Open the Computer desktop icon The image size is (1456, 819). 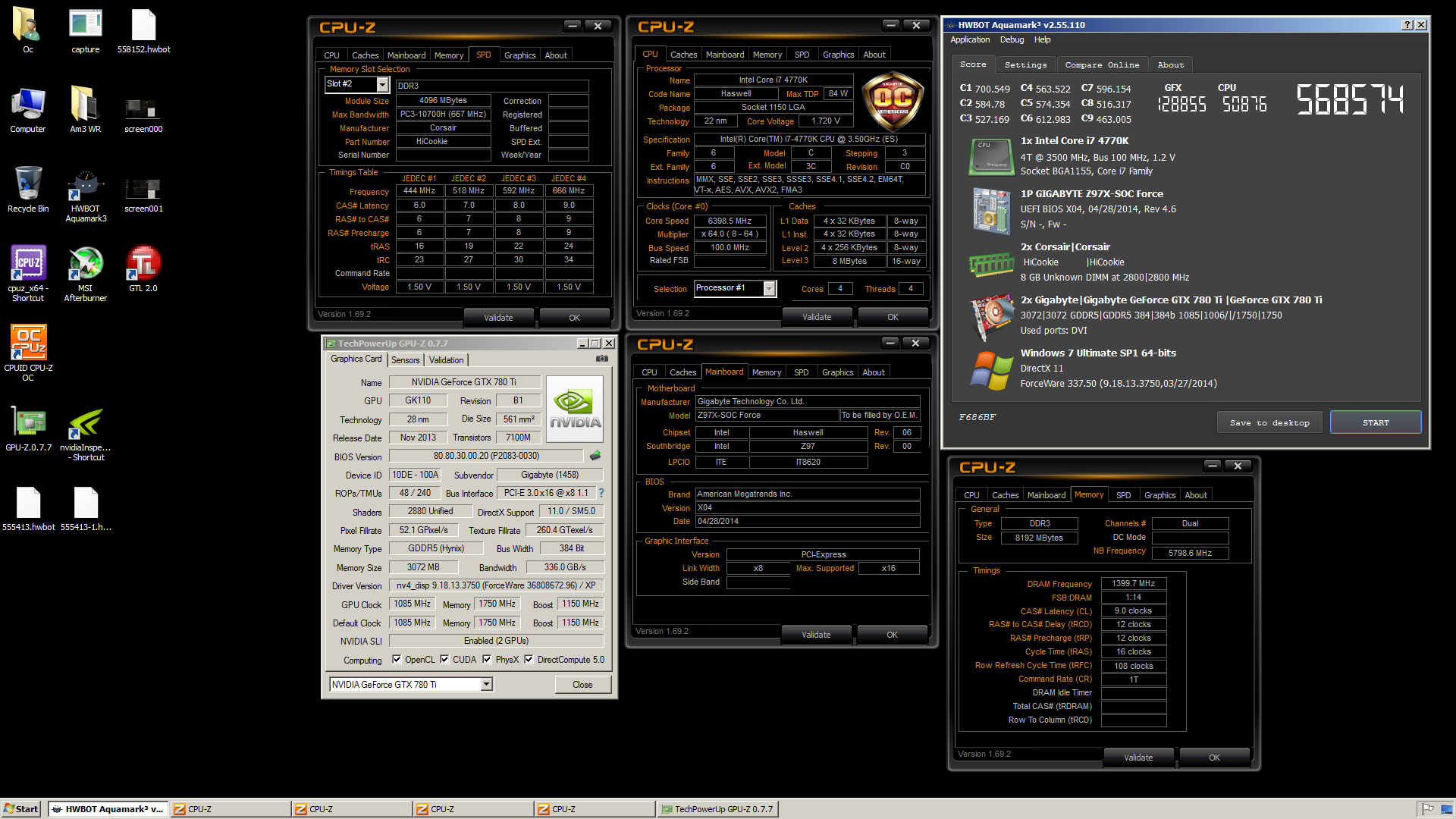(27, 110)
